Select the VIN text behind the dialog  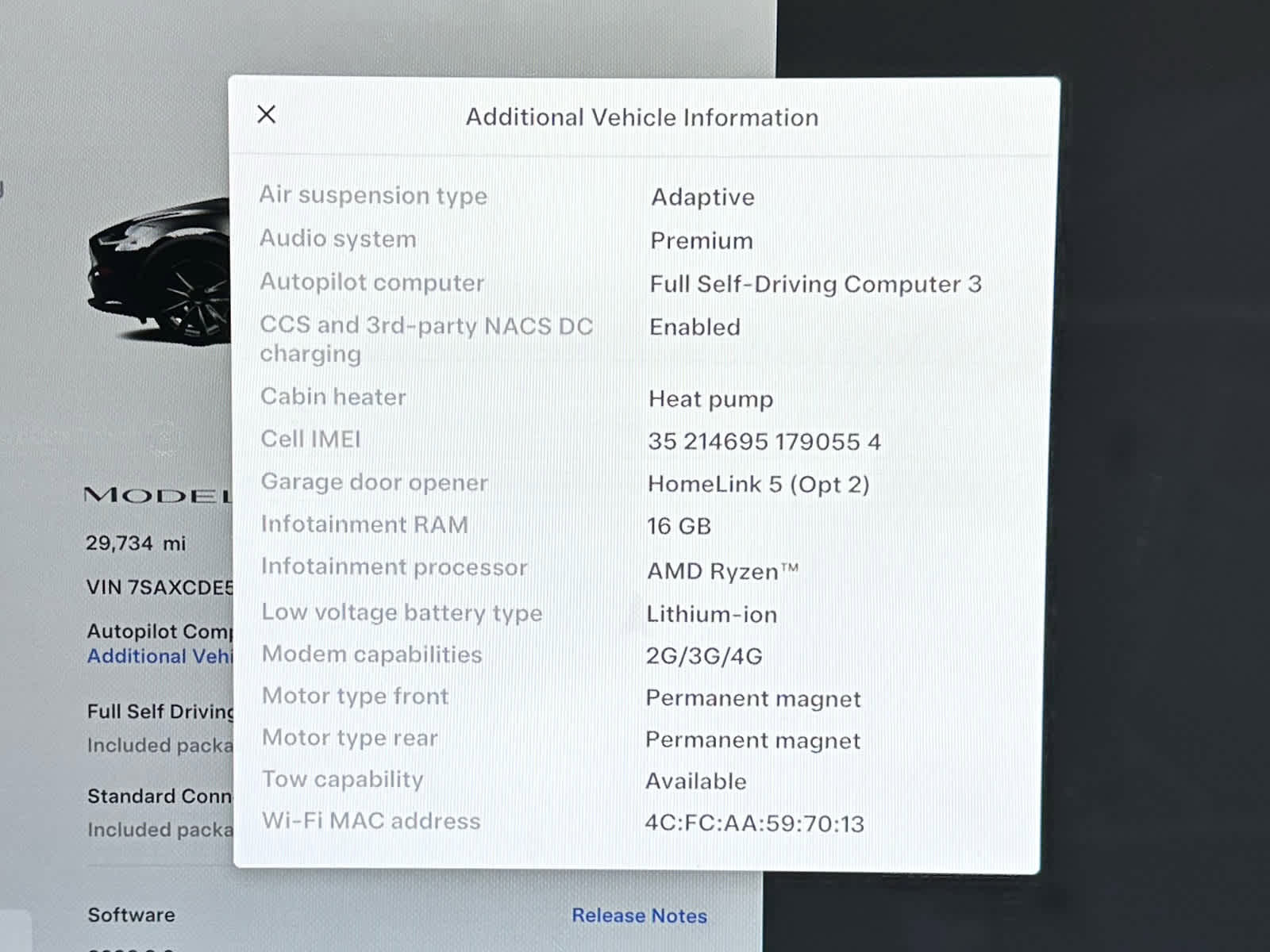tap(160, 588)
